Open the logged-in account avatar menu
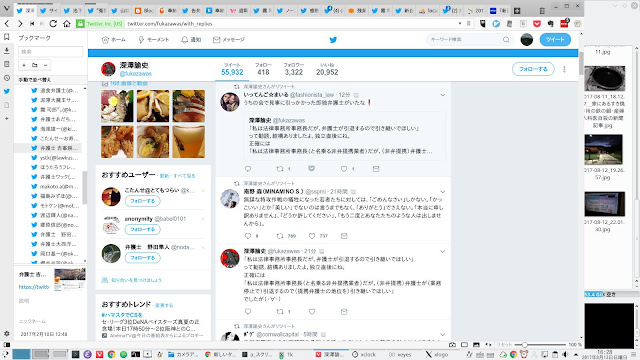The width and height of the screenshot is (640, 360). click(527, 40)
